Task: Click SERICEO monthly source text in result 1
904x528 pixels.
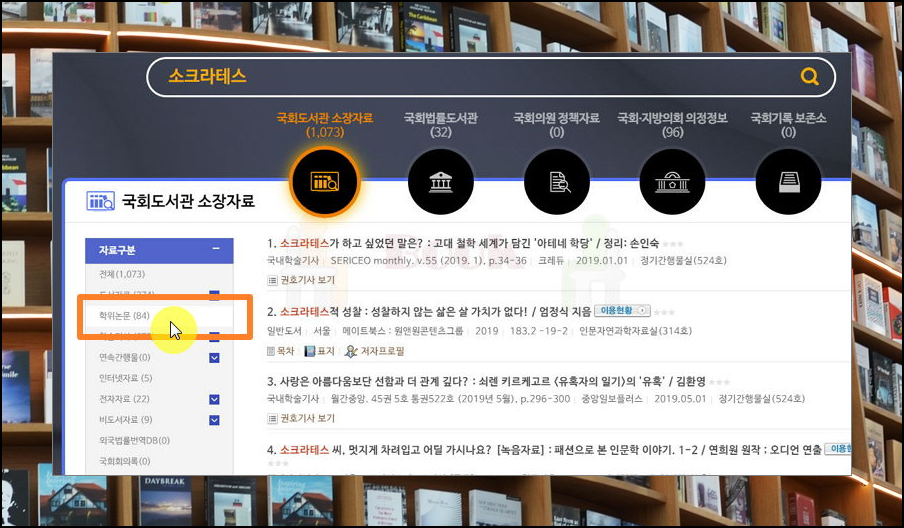Action: click(428, 261)
